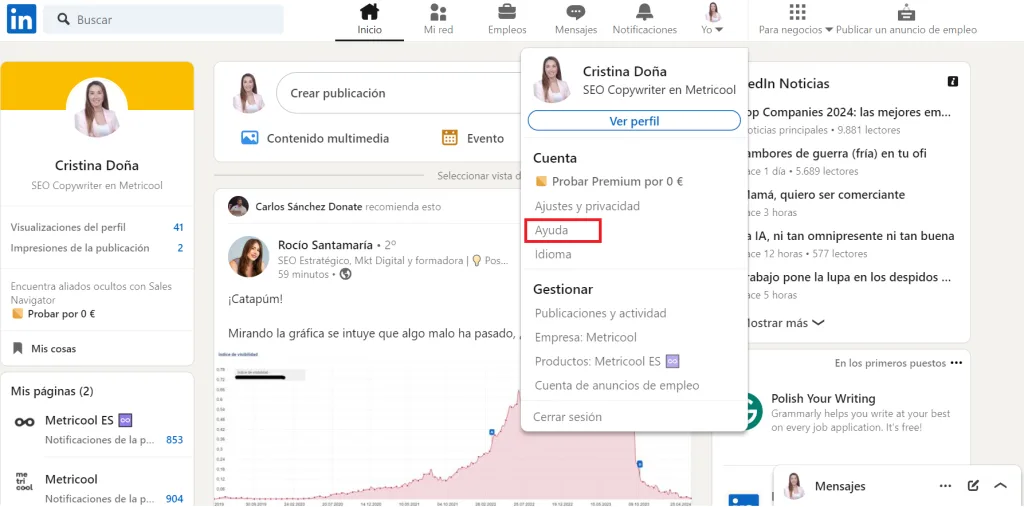This screenshot has width=1024, height=507.
Task: Open Cristina Doña dropdown profile photo
Action: coord(552,80)
